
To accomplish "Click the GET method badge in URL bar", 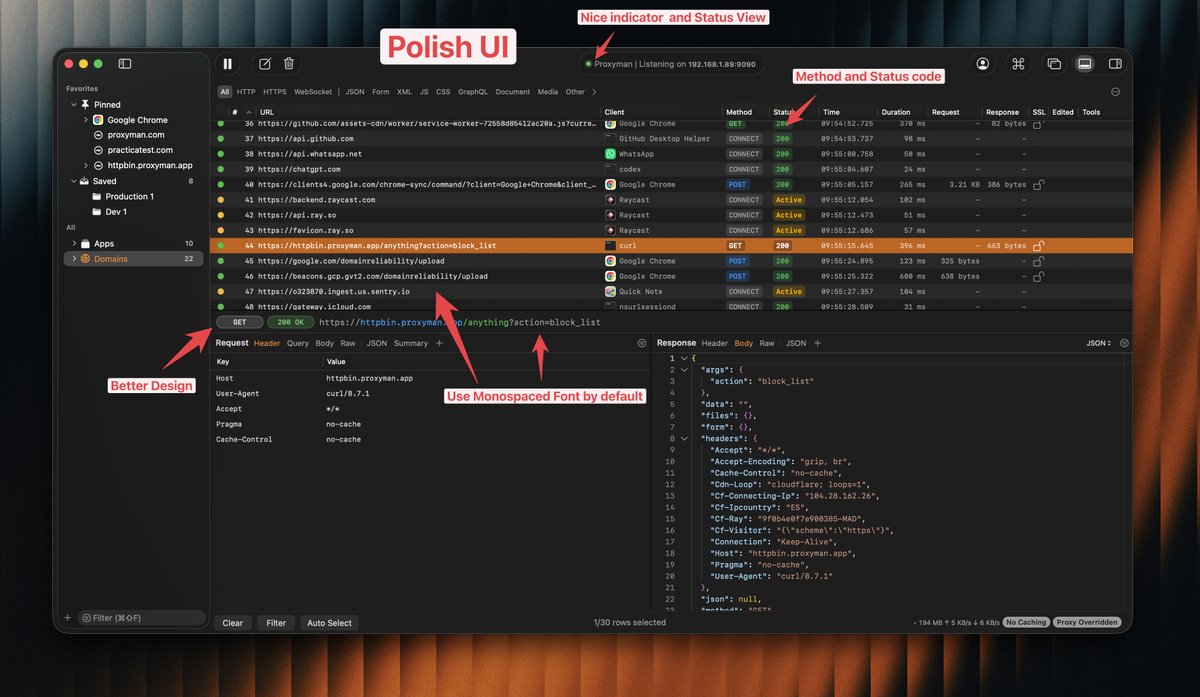I will point(239,323).
